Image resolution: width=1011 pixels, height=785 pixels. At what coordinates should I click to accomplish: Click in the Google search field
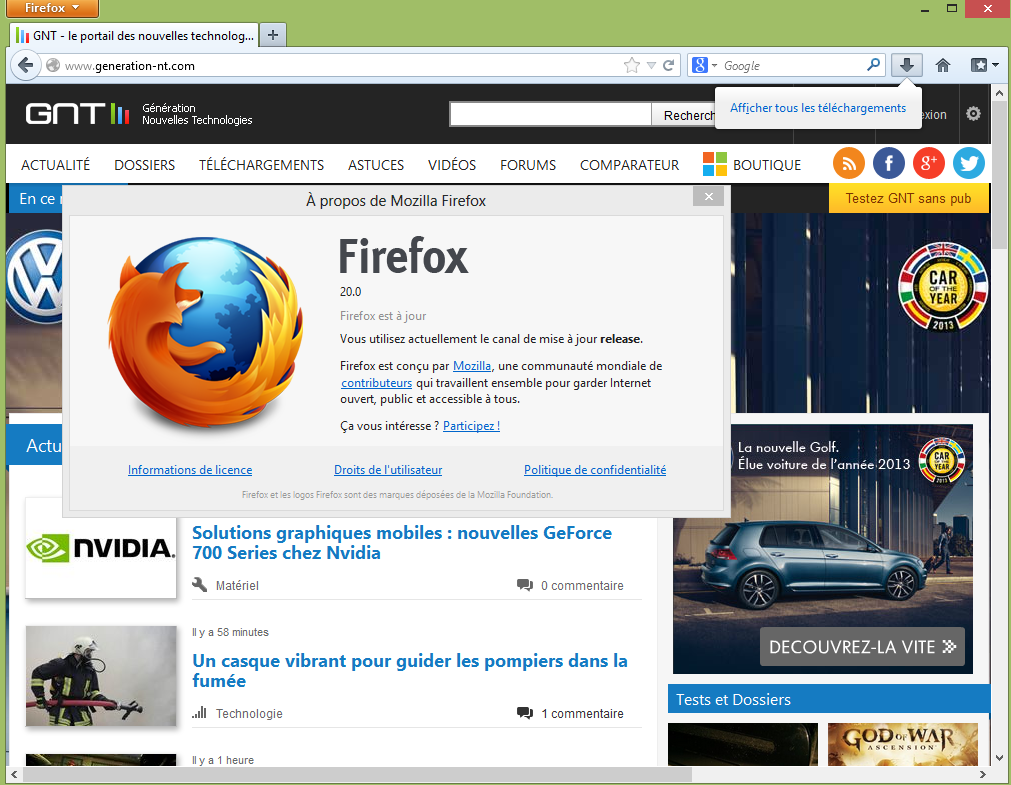pyautogui.click(x=790, y=66)
